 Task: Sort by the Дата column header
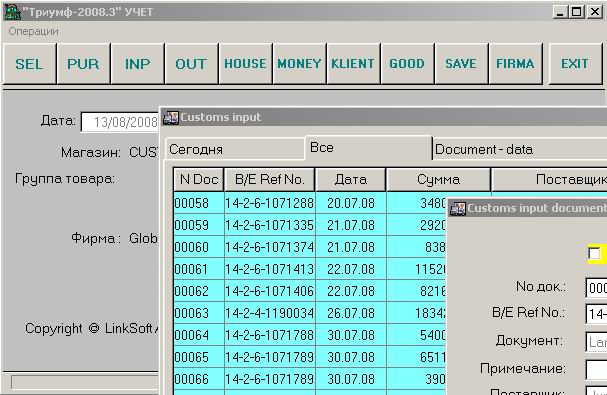coord(351,180)
